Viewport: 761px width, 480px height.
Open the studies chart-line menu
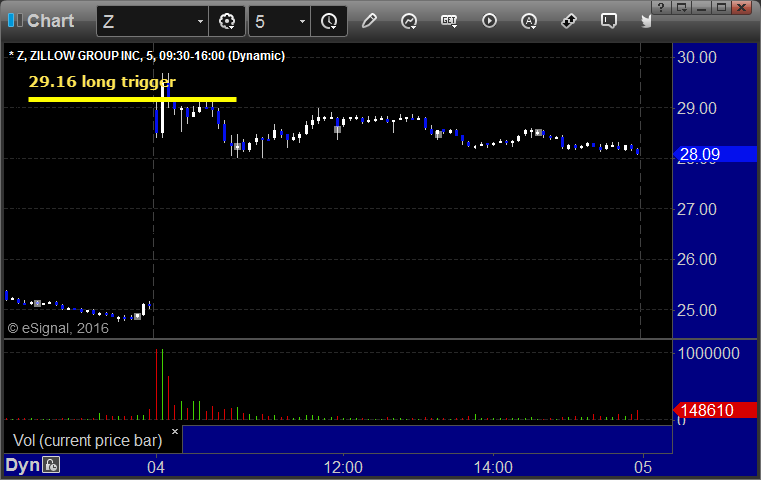pyautogui.click(x=409, y=21)
